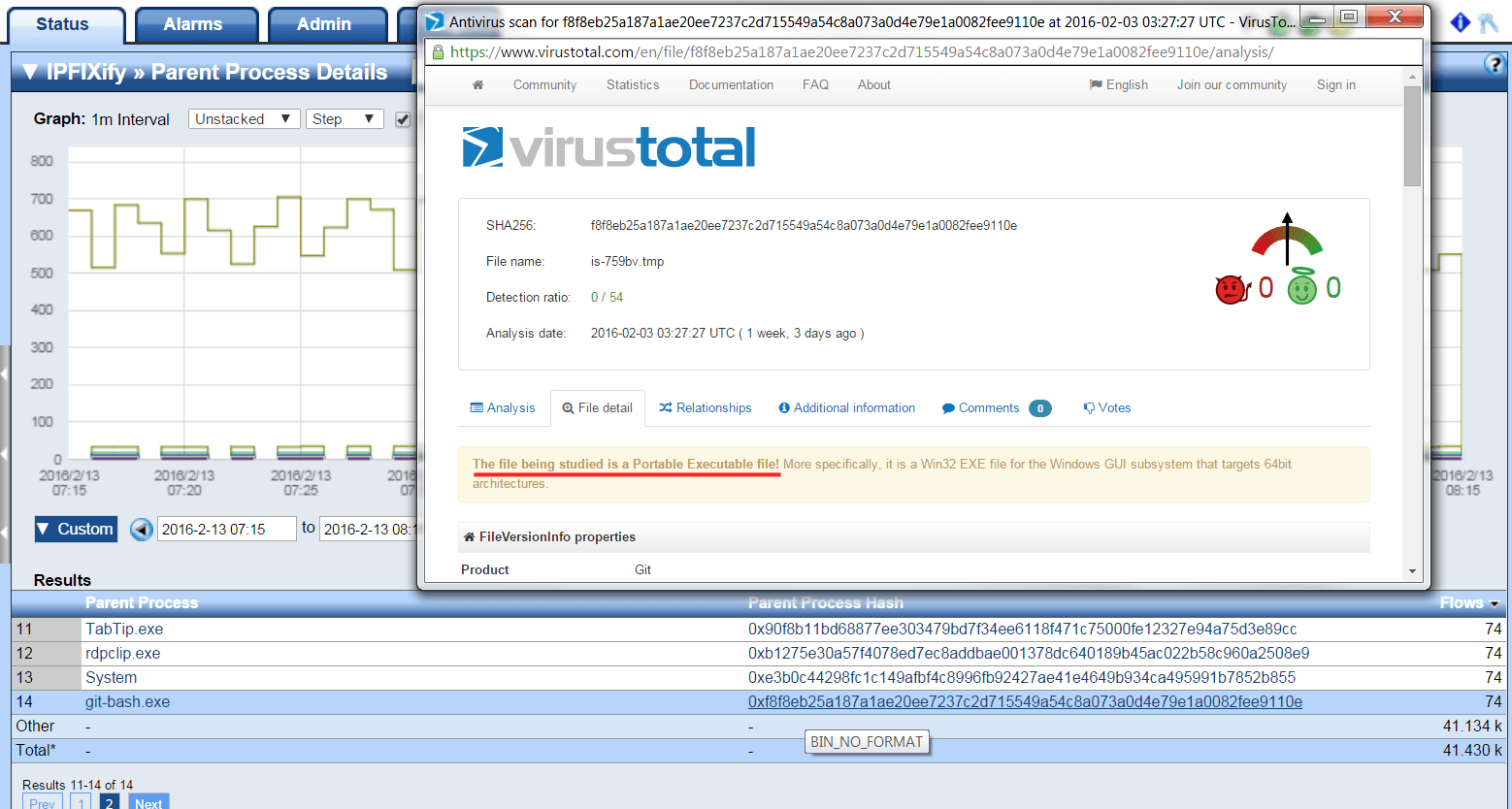This screenshot has width=1512, height=809.
Task: Click the VirusTotal URL address bar
Action: (862, 52)
